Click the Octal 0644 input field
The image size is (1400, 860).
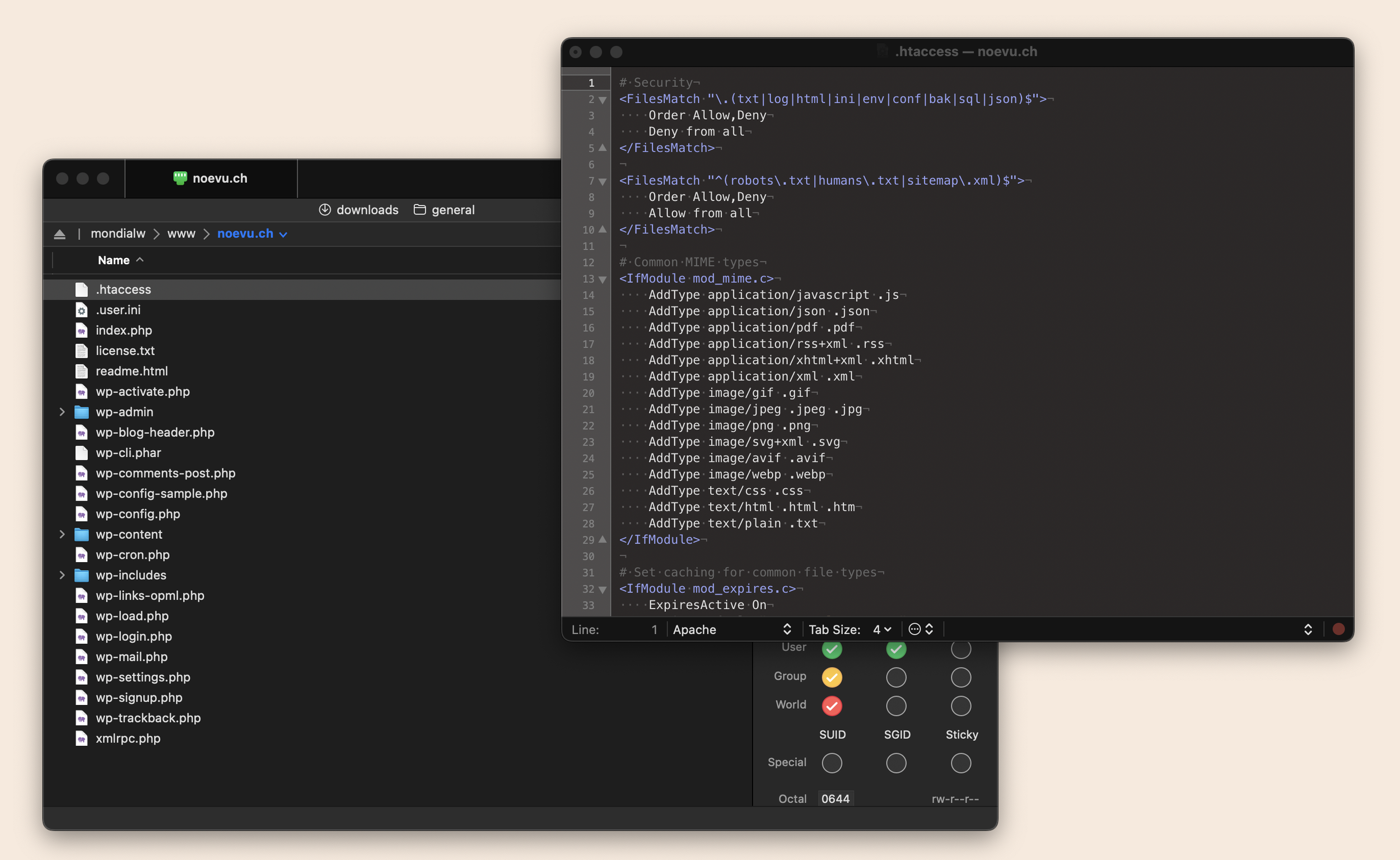(836, 798)
